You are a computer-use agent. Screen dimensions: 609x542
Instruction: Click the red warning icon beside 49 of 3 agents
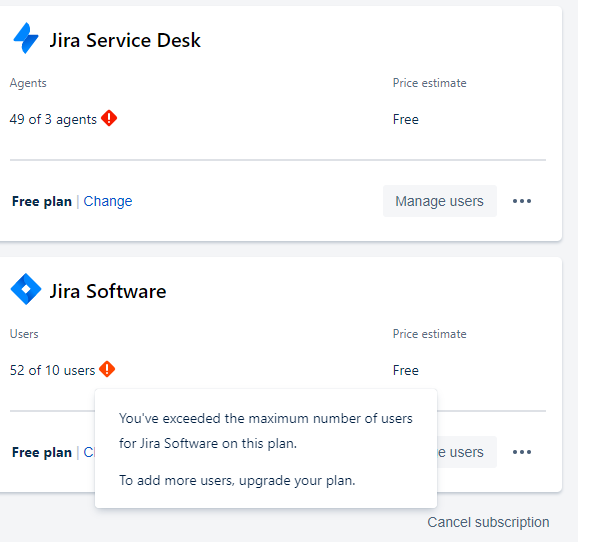coord(109,118)
